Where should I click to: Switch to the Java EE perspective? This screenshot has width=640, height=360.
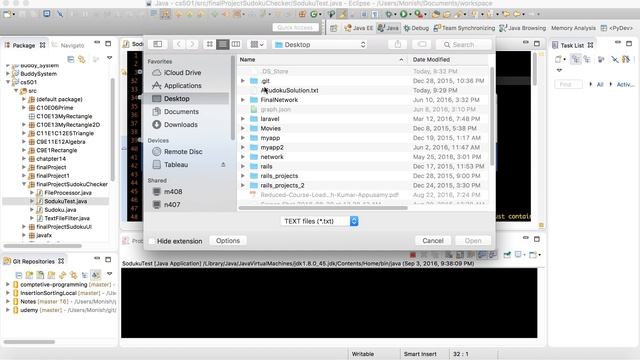(359, 28)
